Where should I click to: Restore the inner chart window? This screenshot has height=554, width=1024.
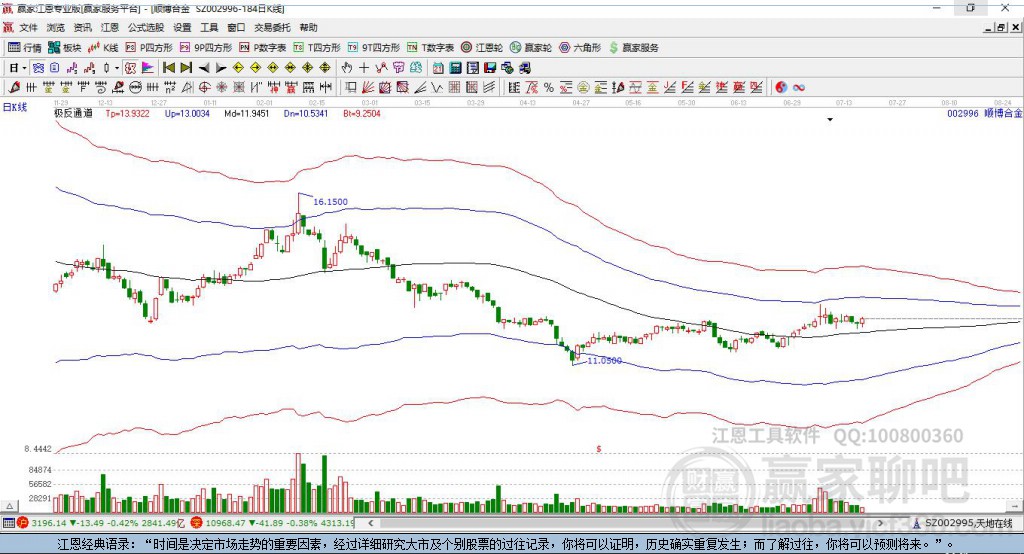(x=1001, y=27)
